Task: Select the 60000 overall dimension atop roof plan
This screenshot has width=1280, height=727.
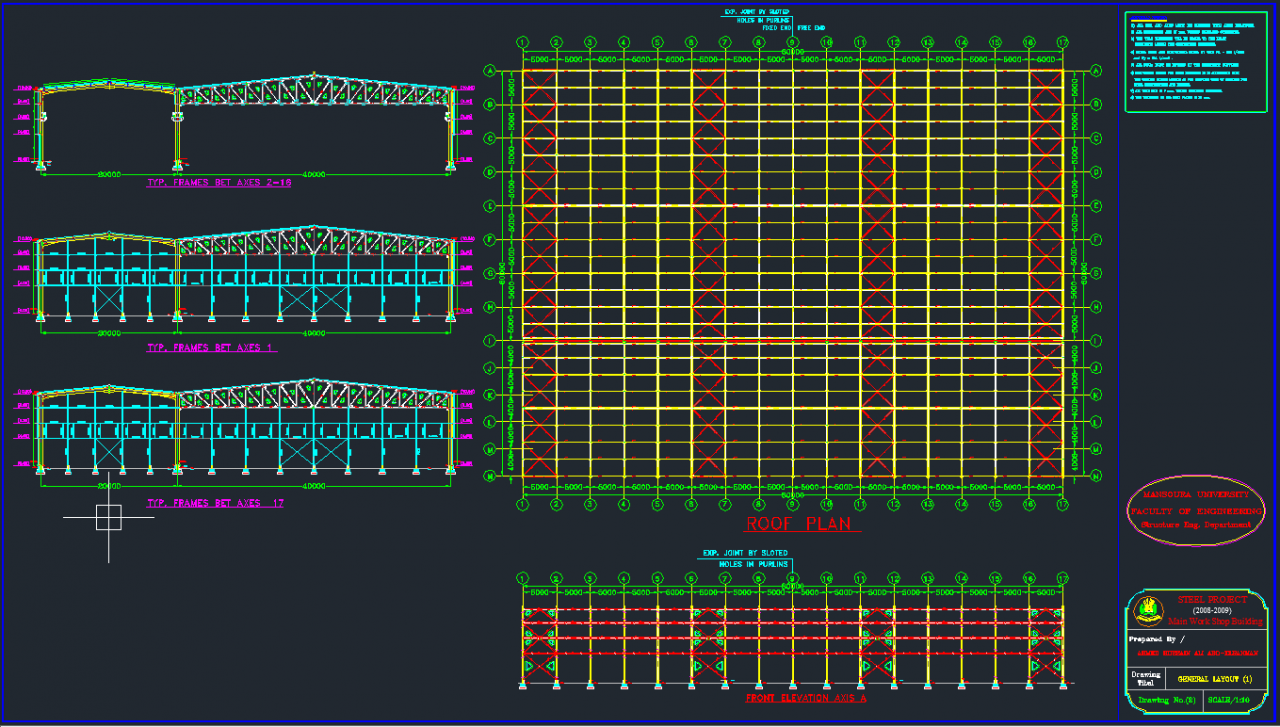Action: pyautogui.click(x=793, y=50)
